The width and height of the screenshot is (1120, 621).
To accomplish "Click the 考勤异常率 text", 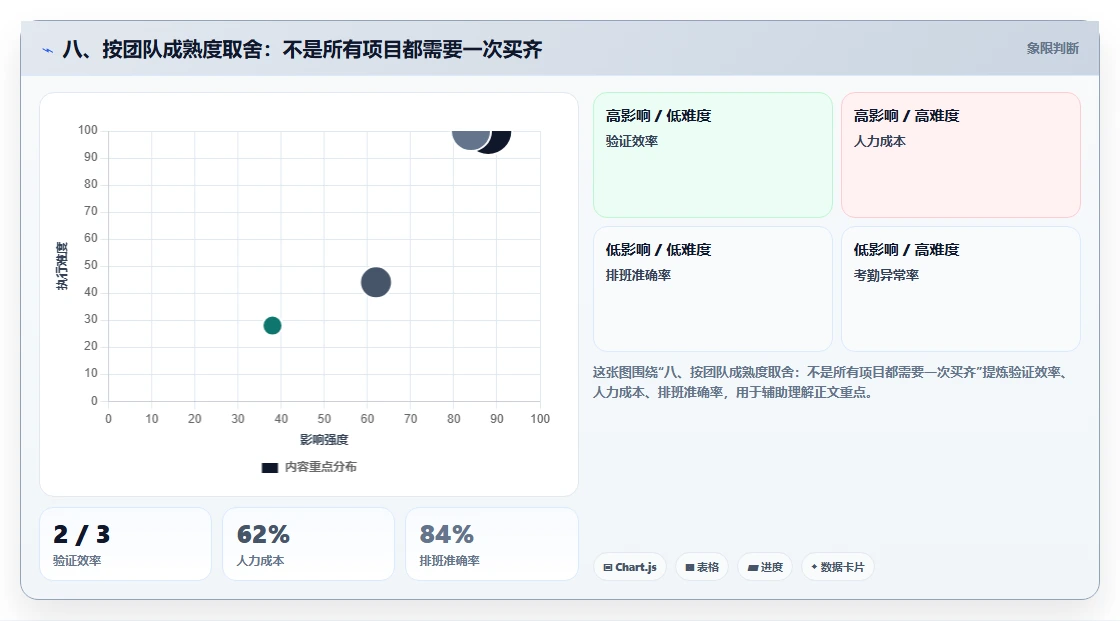I will (886, 275).
